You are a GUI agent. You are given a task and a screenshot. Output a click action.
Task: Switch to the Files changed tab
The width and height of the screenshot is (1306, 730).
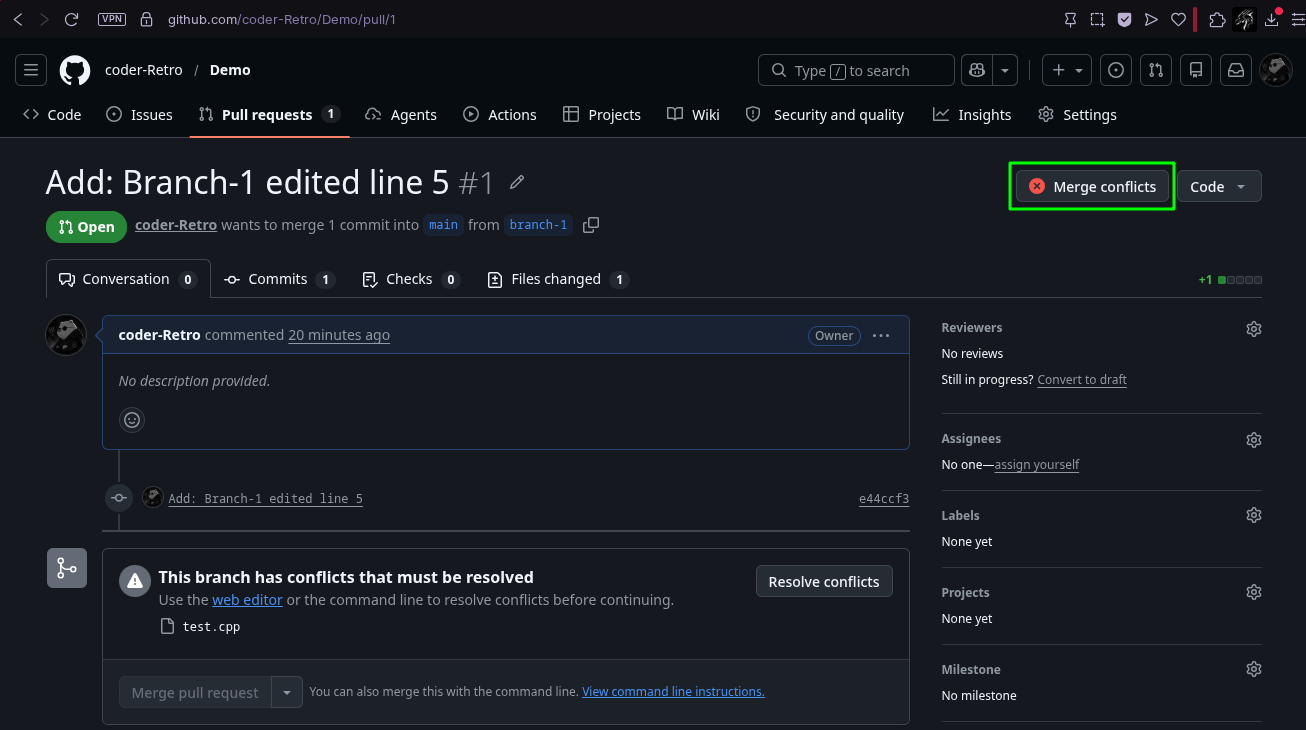557,279
